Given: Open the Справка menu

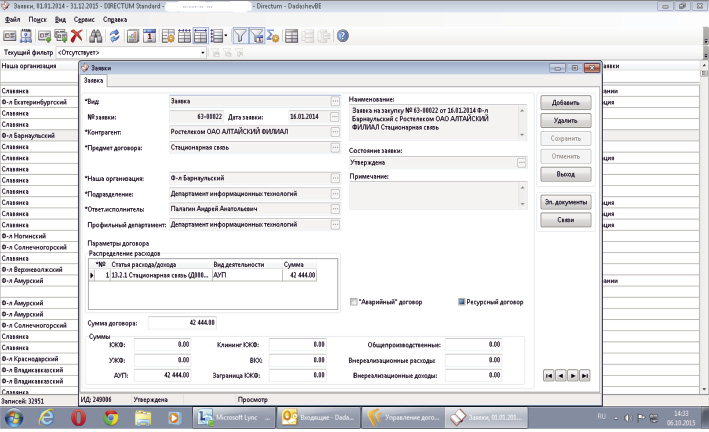Looking at the screenshot, I should (x=115, y=19).
